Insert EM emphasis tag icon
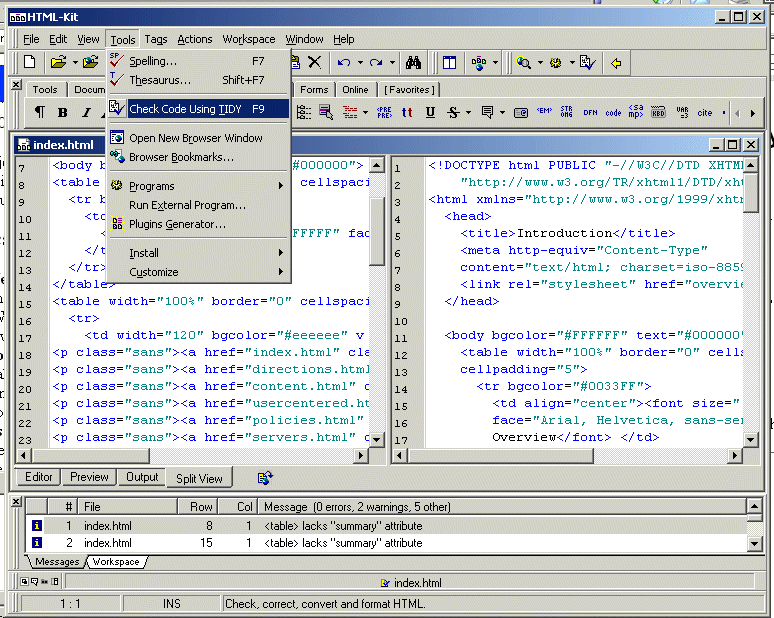The height and width of the screenshot is (618, 774). [x=544, y=112]
